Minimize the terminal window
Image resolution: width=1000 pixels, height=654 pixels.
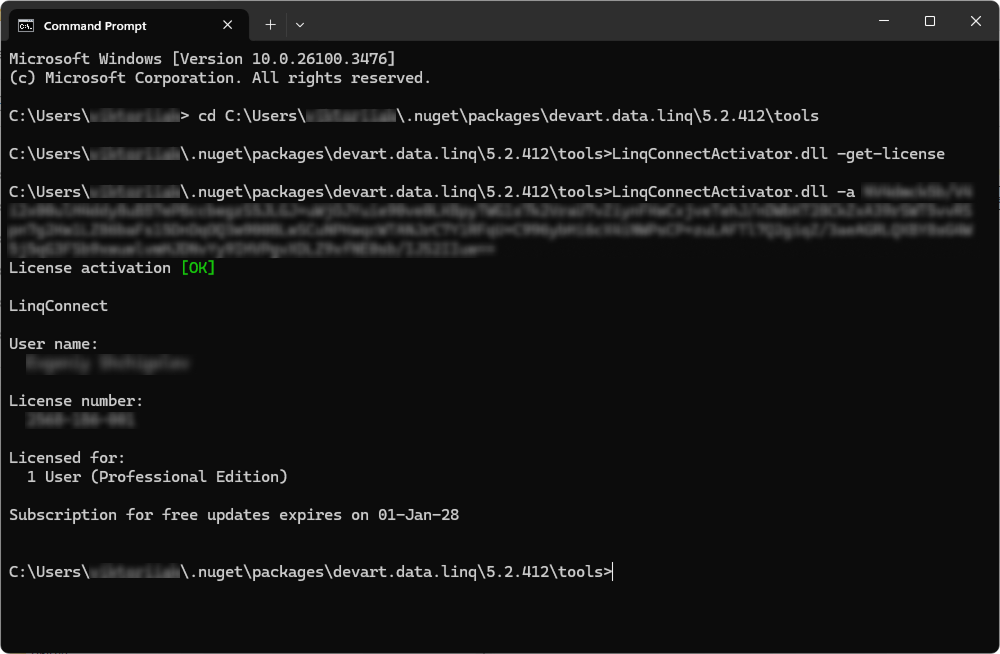(x=884, y=20)
